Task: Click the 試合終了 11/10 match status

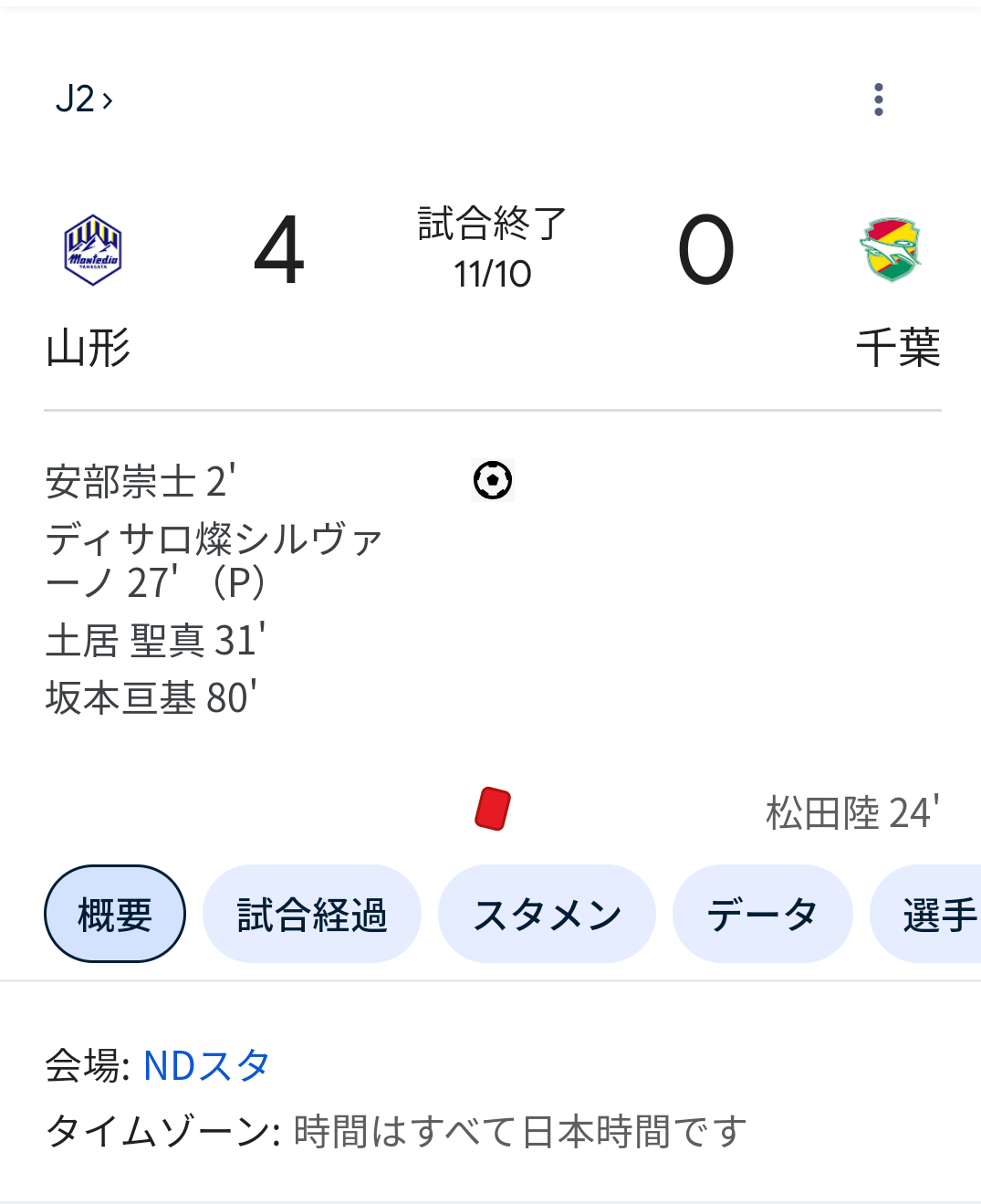Action: point(493,248)
